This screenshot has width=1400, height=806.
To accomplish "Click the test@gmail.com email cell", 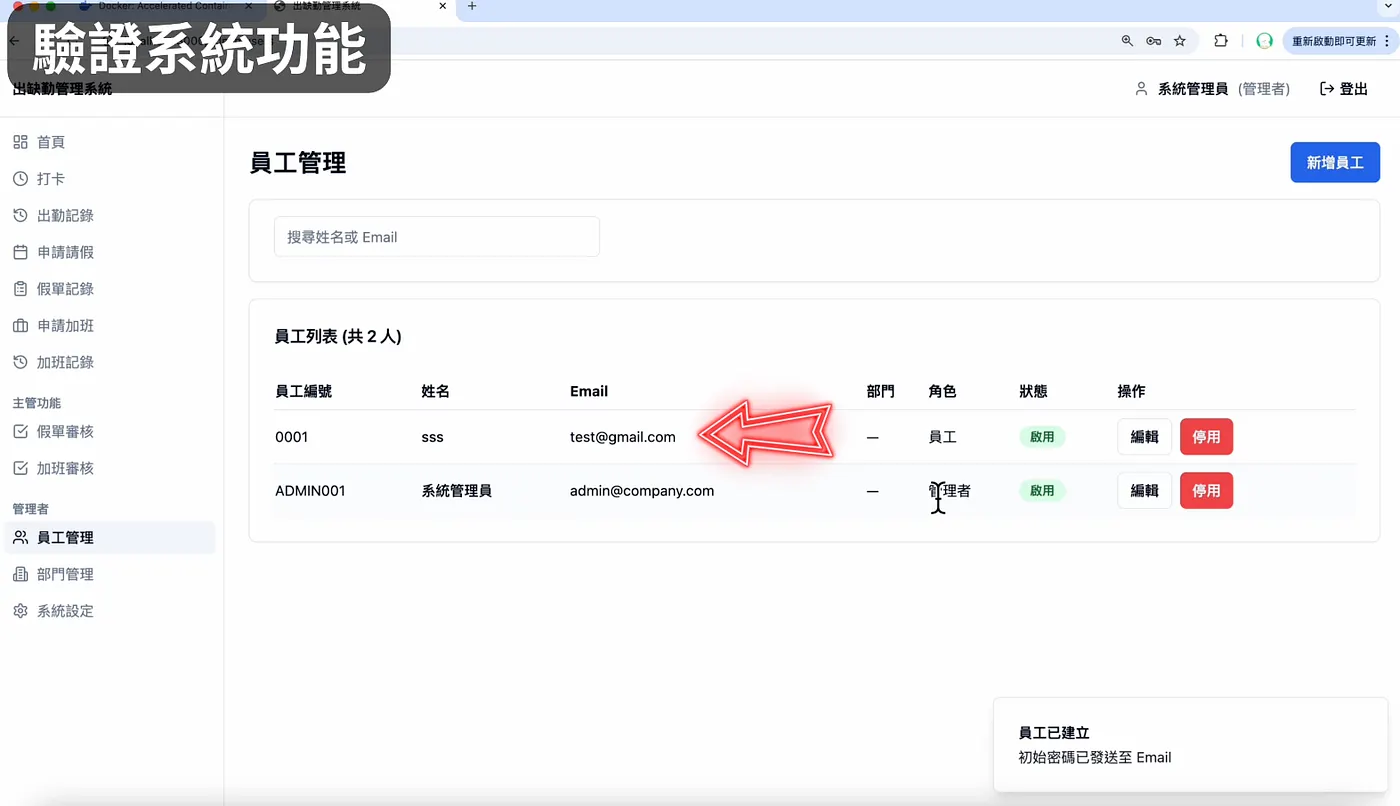I will pyautogui.click(x=623, y=437).
